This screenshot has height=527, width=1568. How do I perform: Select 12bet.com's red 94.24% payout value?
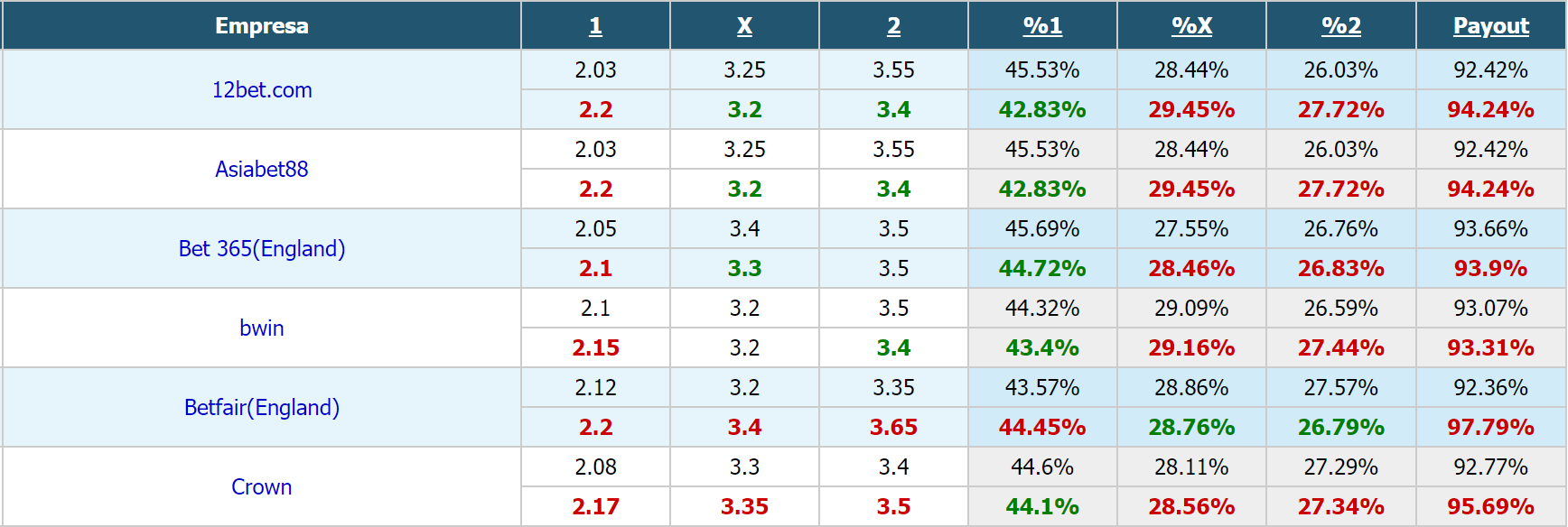(x=1491, y=110)
